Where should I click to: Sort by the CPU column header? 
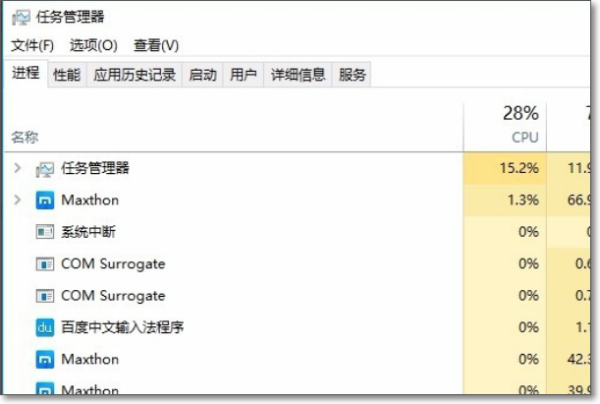523,137
